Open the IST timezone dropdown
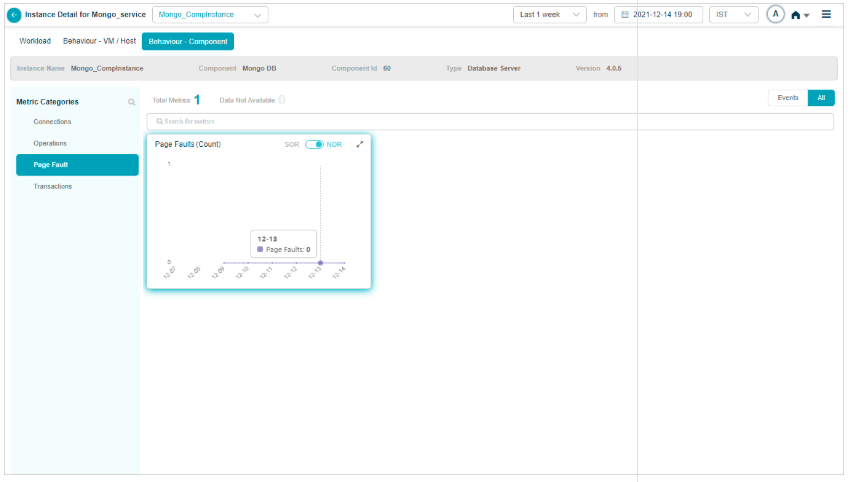Screen dimensions: 854x482 click(733, 15)
